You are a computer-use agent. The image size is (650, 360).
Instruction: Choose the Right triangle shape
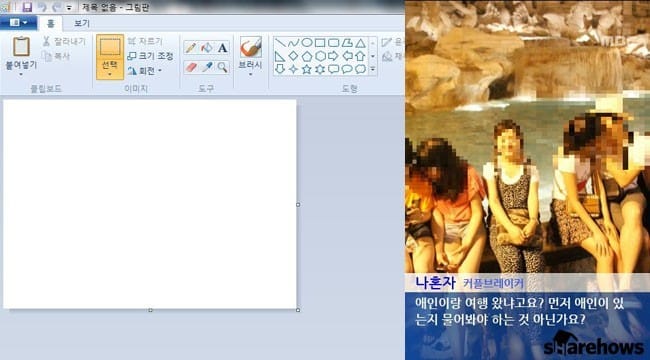(x=280, y=56)
